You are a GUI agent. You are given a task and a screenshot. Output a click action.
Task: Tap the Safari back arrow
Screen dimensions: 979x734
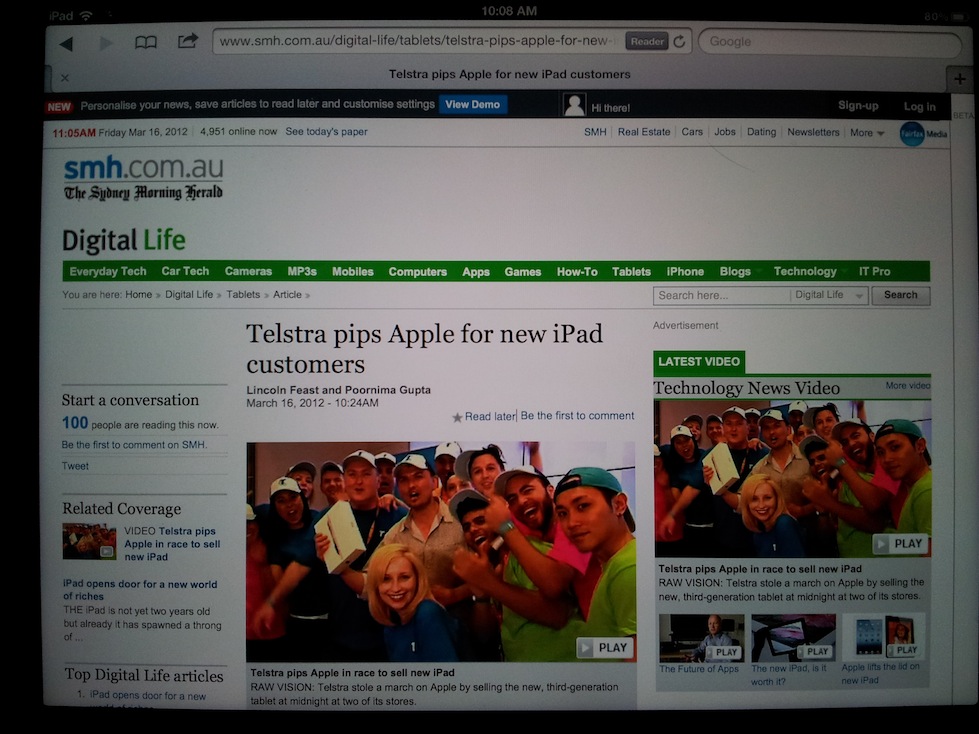66,43
